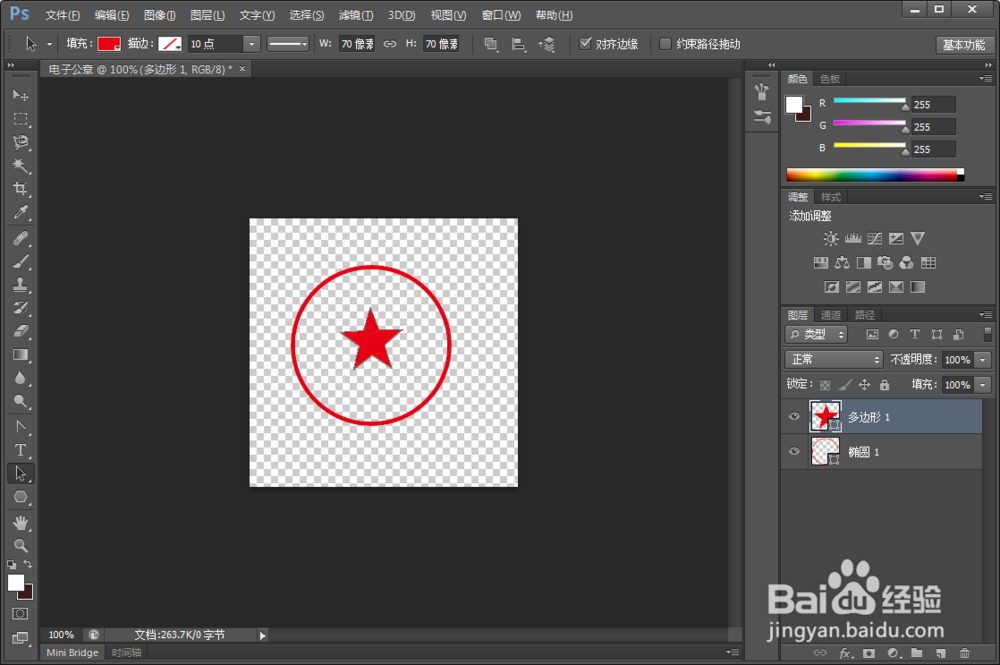
Task: Select the Clone Stamp tool
Action: coord(20,284)
